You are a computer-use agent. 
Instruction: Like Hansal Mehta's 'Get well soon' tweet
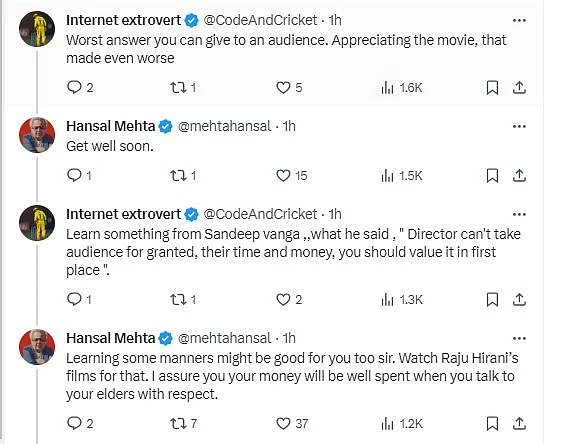pos(291,176)
